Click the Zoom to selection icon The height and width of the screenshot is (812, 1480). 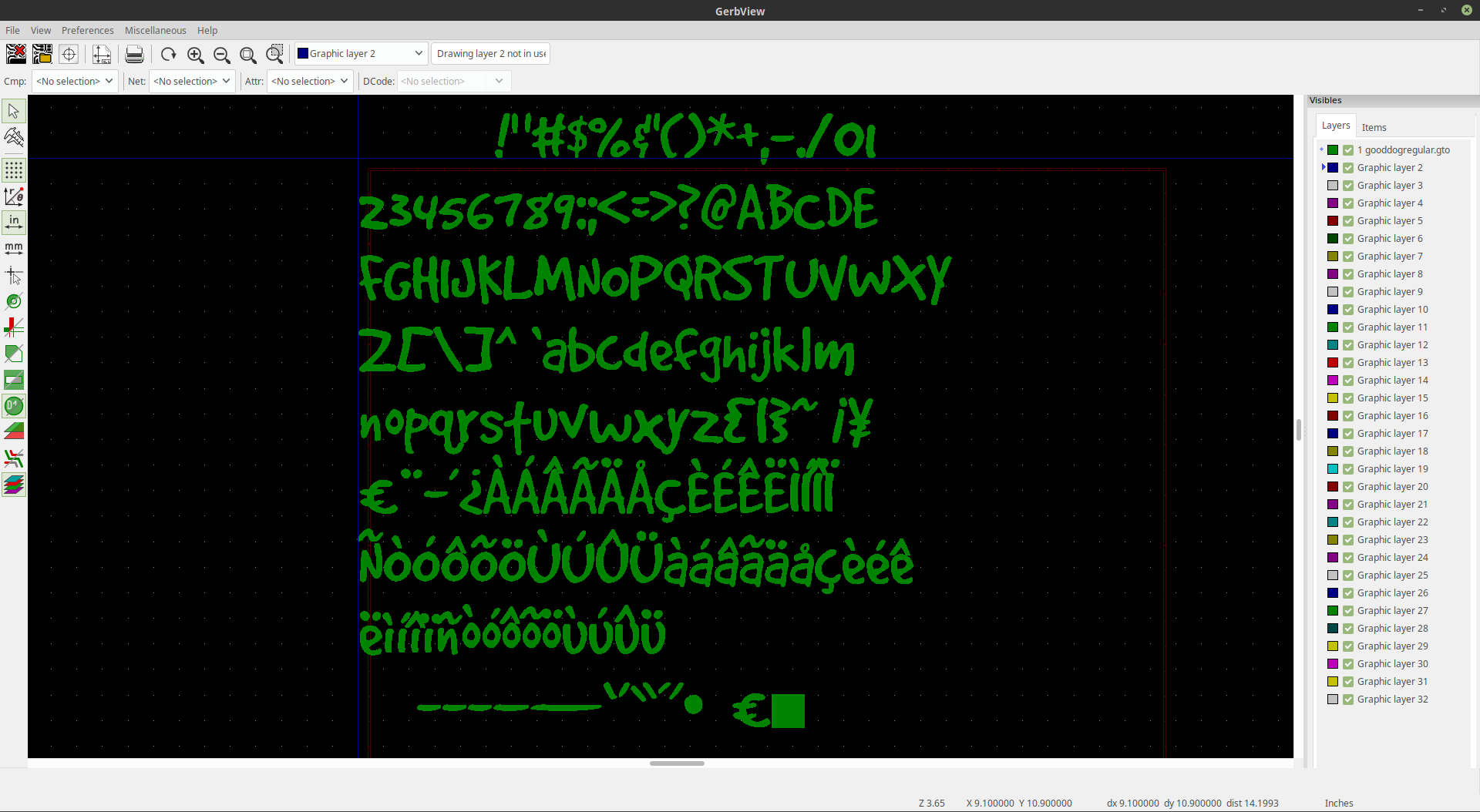(274, 54)
